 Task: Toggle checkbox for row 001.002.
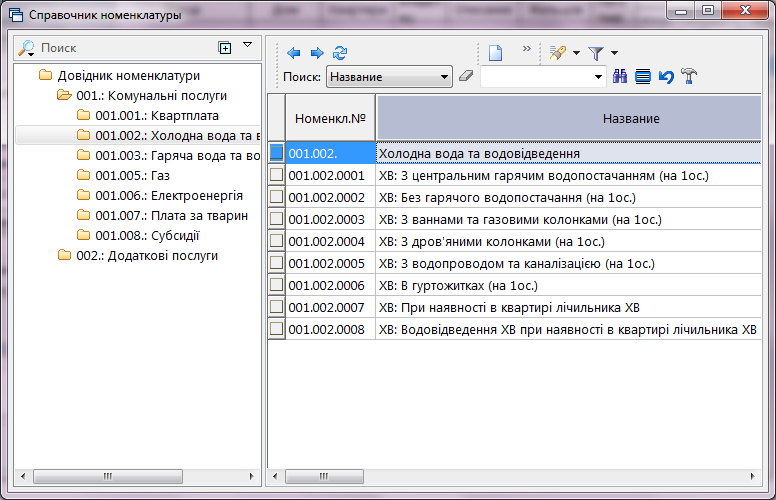click(276, 152)
